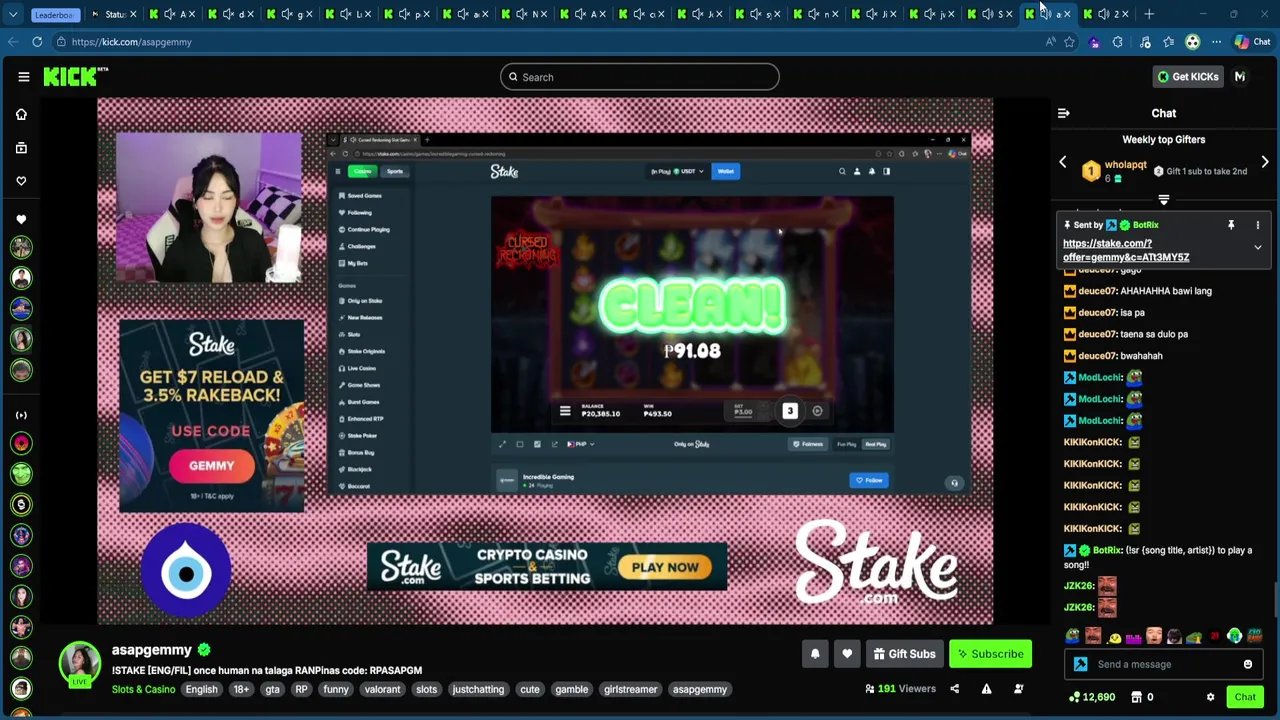The height and width of the screenshot is (720, 1280).
Task: Open the browser favorites list
Action: pyautogui.click(x=1168, y=42)
